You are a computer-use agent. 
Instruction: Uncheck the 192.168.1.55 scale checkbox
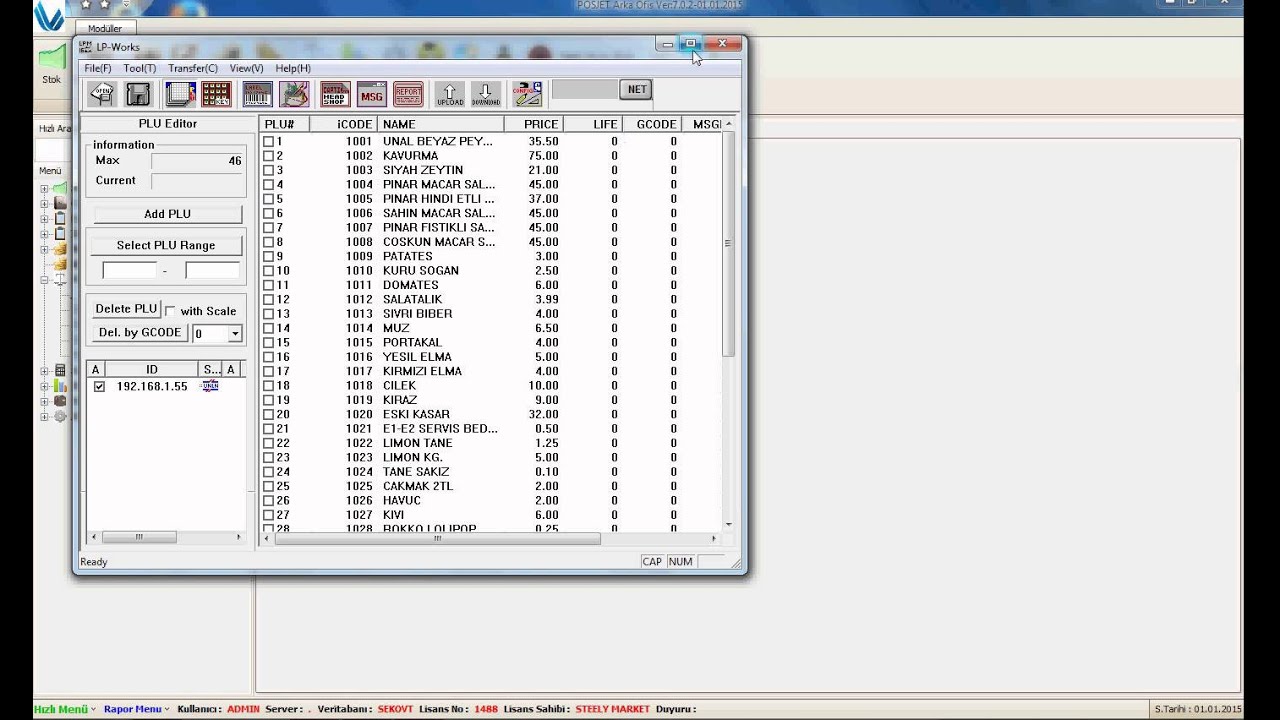pos(99,386)
